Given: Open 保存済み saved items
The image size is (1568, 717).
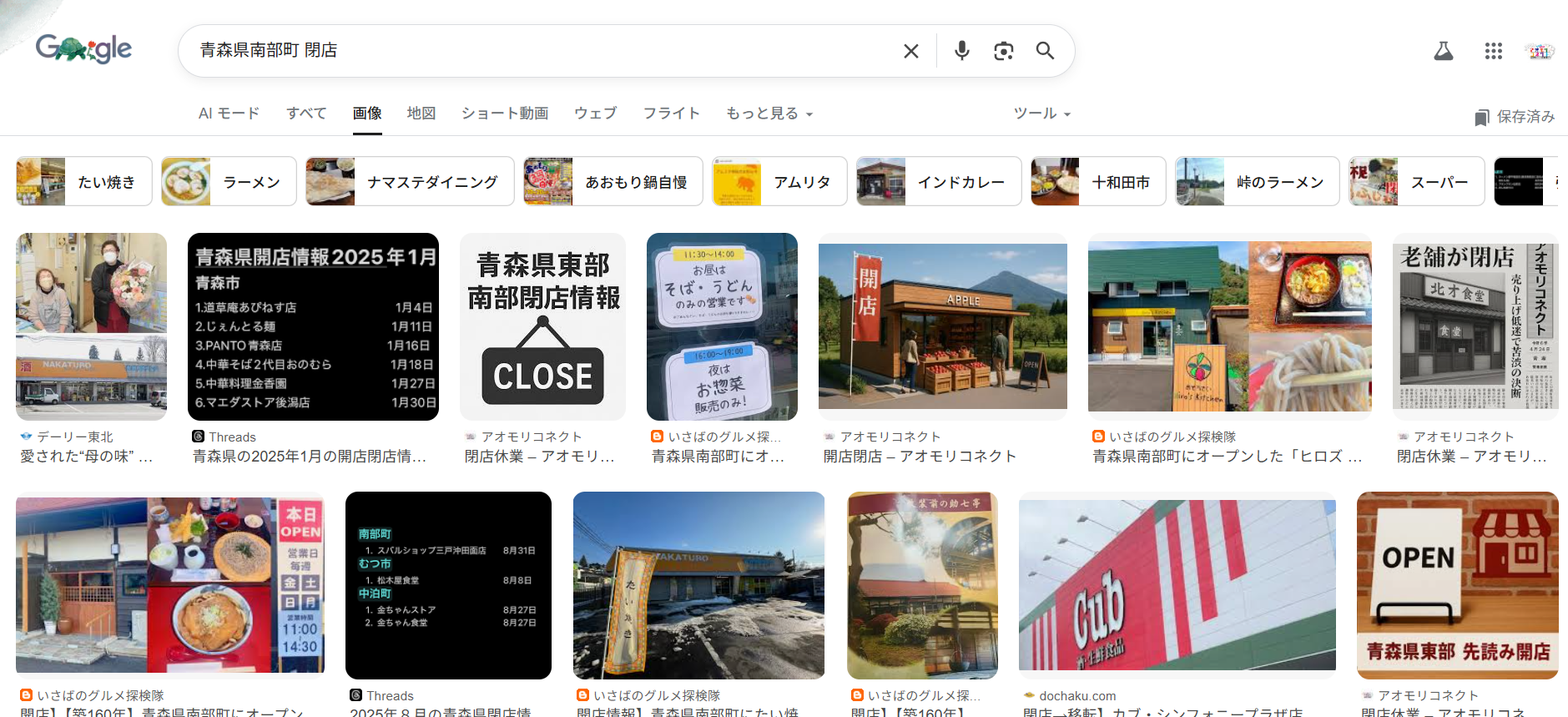Looking at the screenshot, I should click(x=1515, y=117).
